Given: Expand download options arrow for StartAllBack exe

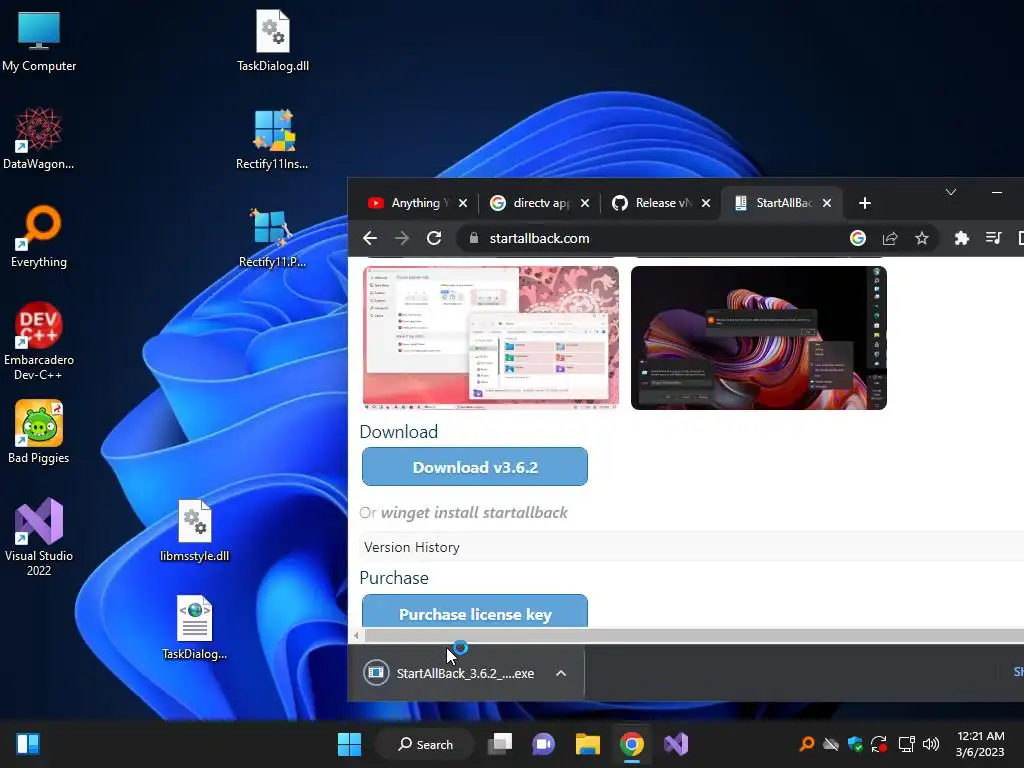Looking at the screenshot, I should (x=560, y=673).
